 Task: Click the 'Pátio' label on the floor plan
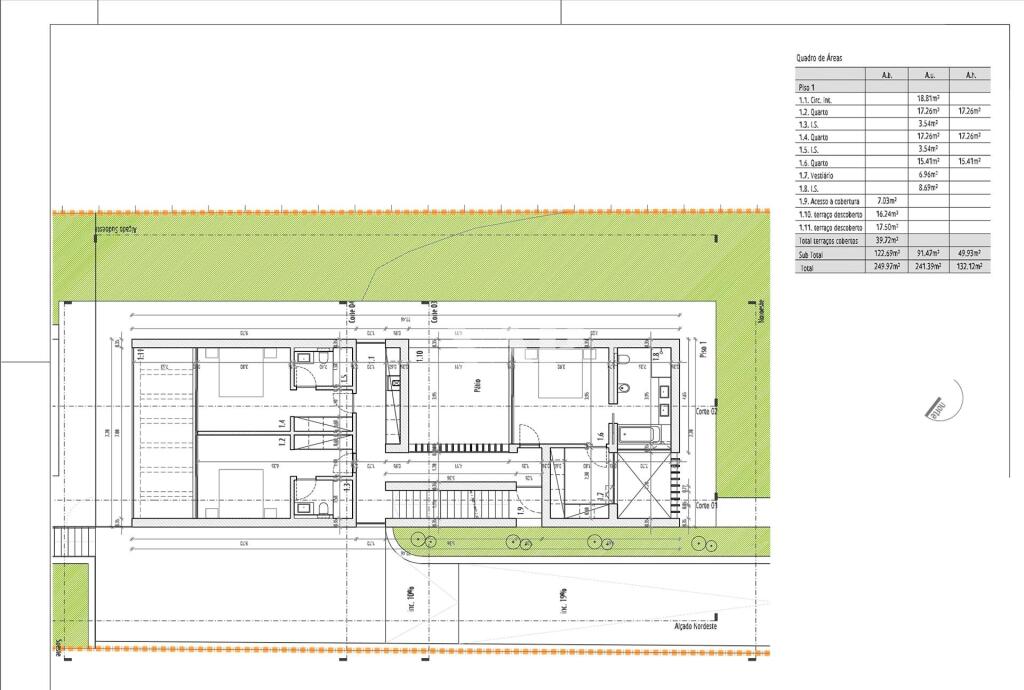click(x=477, y=385)
